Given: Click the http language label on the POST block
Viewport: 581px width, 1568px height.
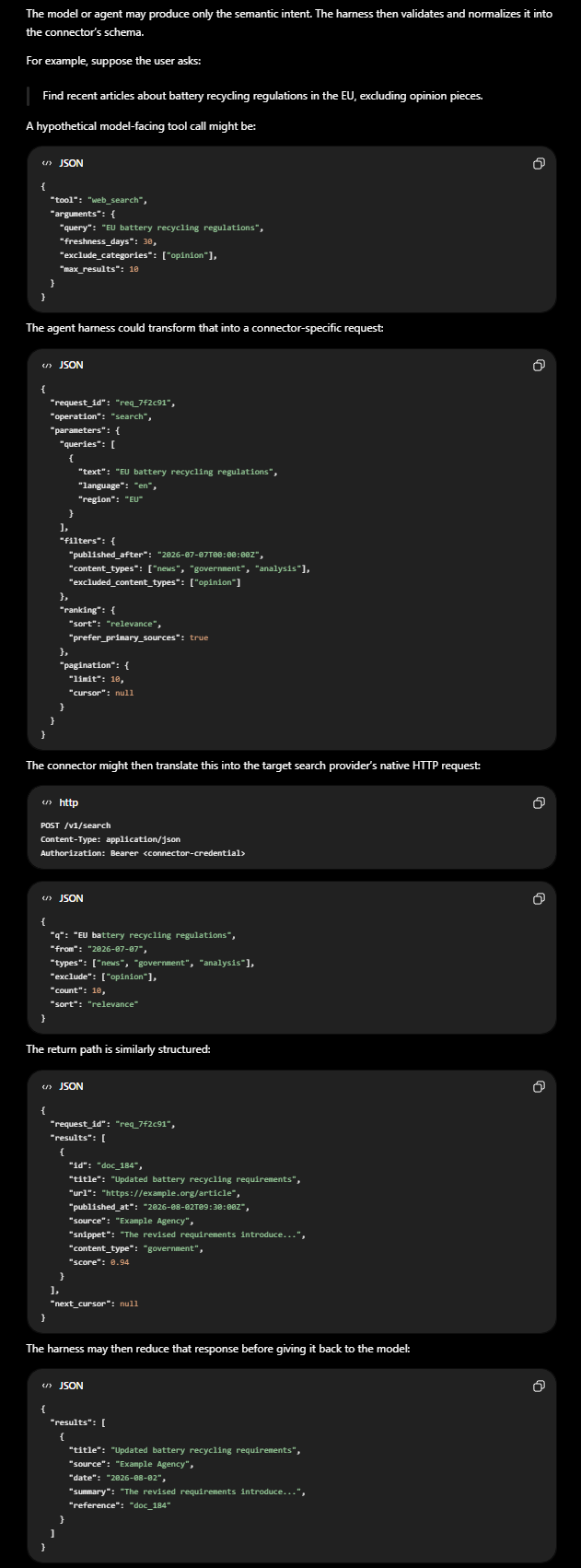Looking at the screenshot, I should [69, 802].
